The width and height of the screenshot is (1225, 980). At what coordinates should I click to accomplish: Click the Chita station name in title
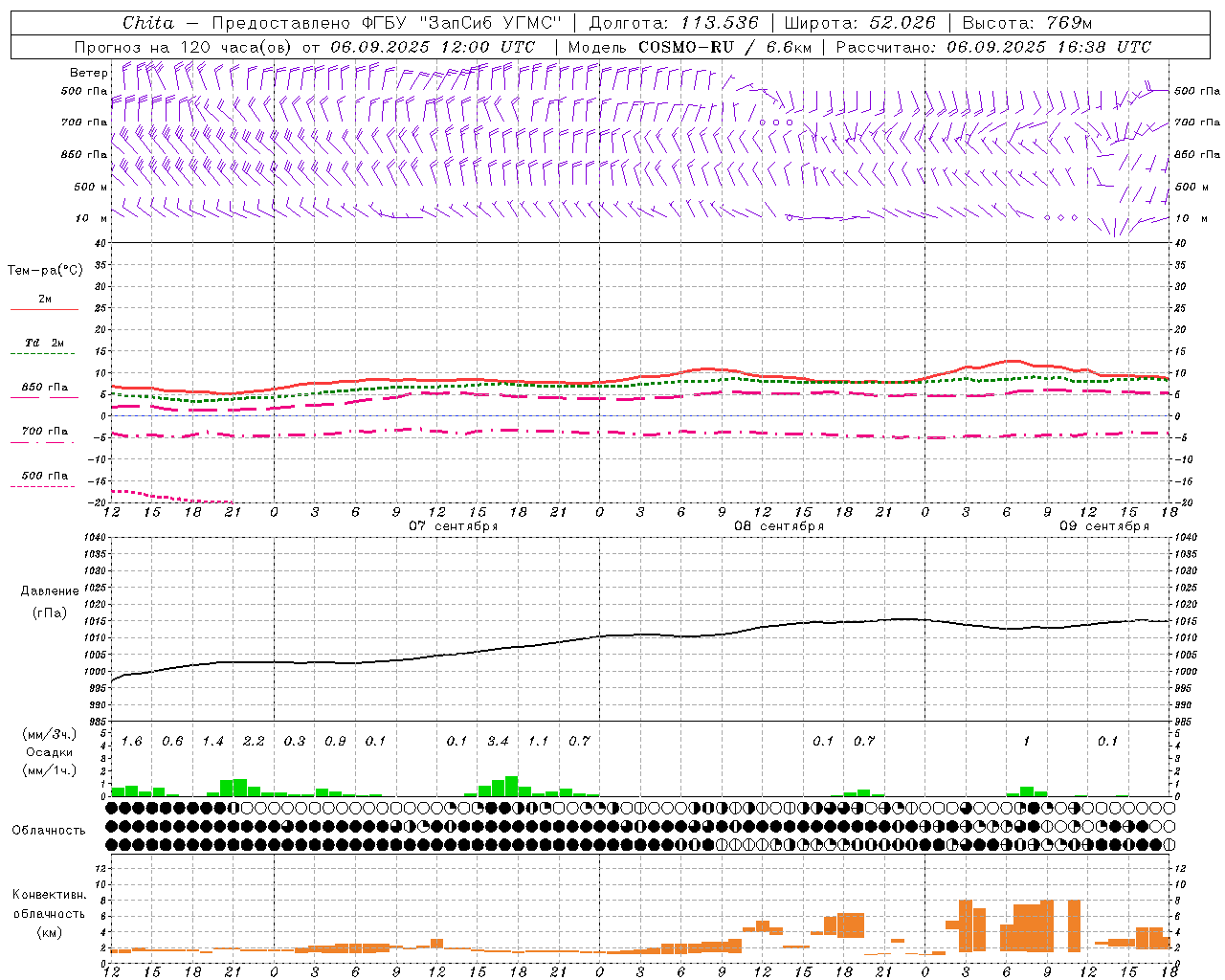tap(148, 23)
